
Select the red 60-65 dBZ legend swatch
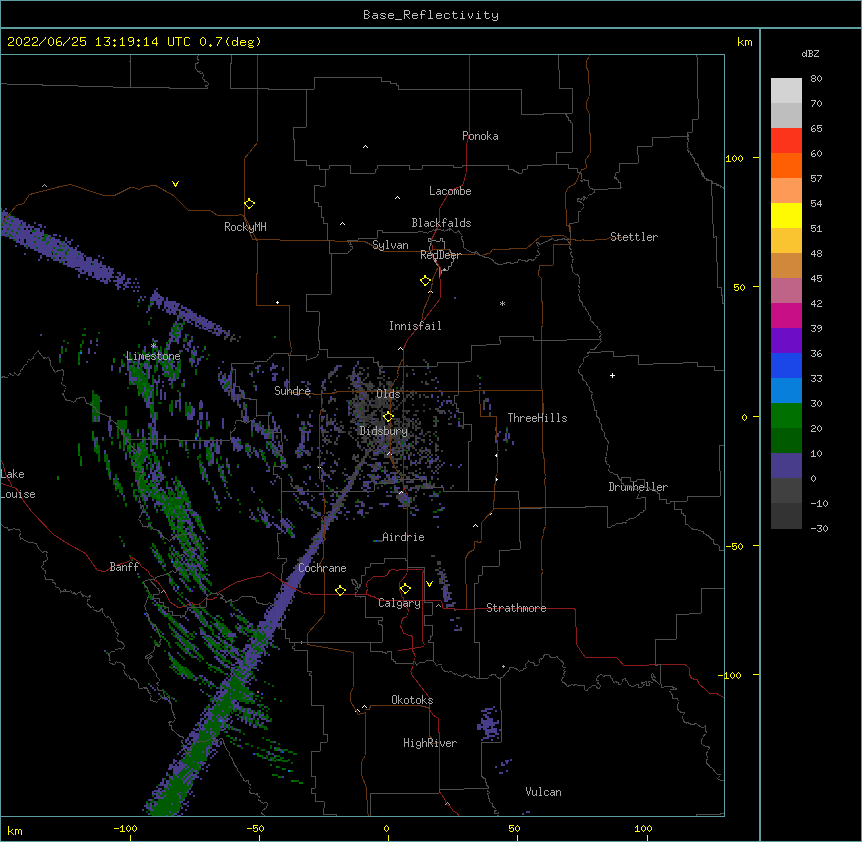[x=786, y=141]
